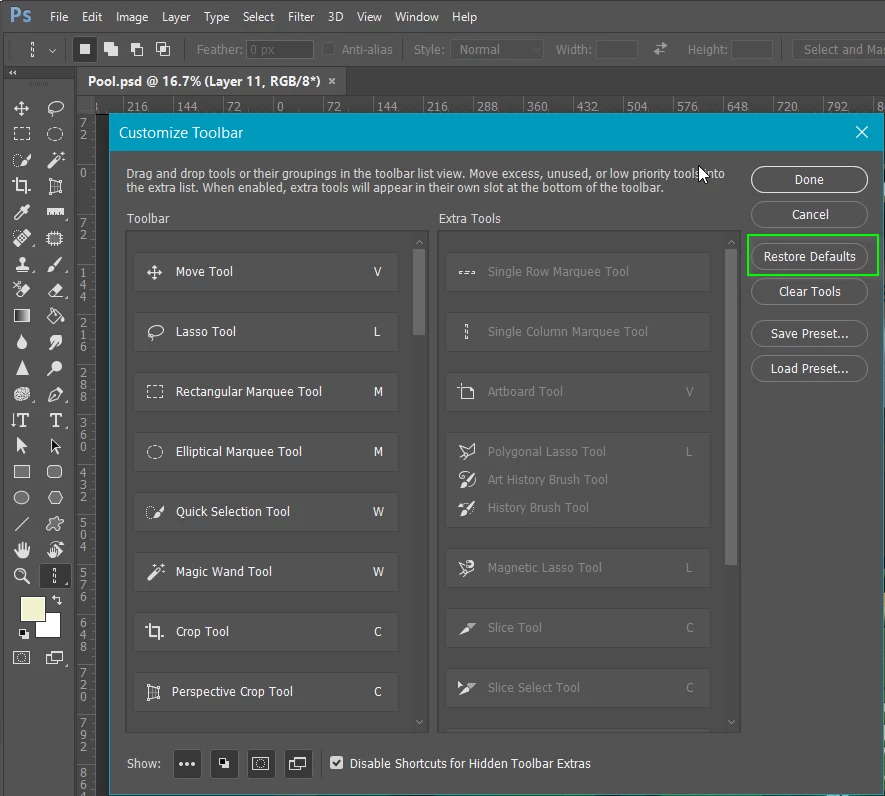Toggle Show foreground/background colors in dialog
Viewport: 885px width, 796px height.
click(x=224, y=764)
